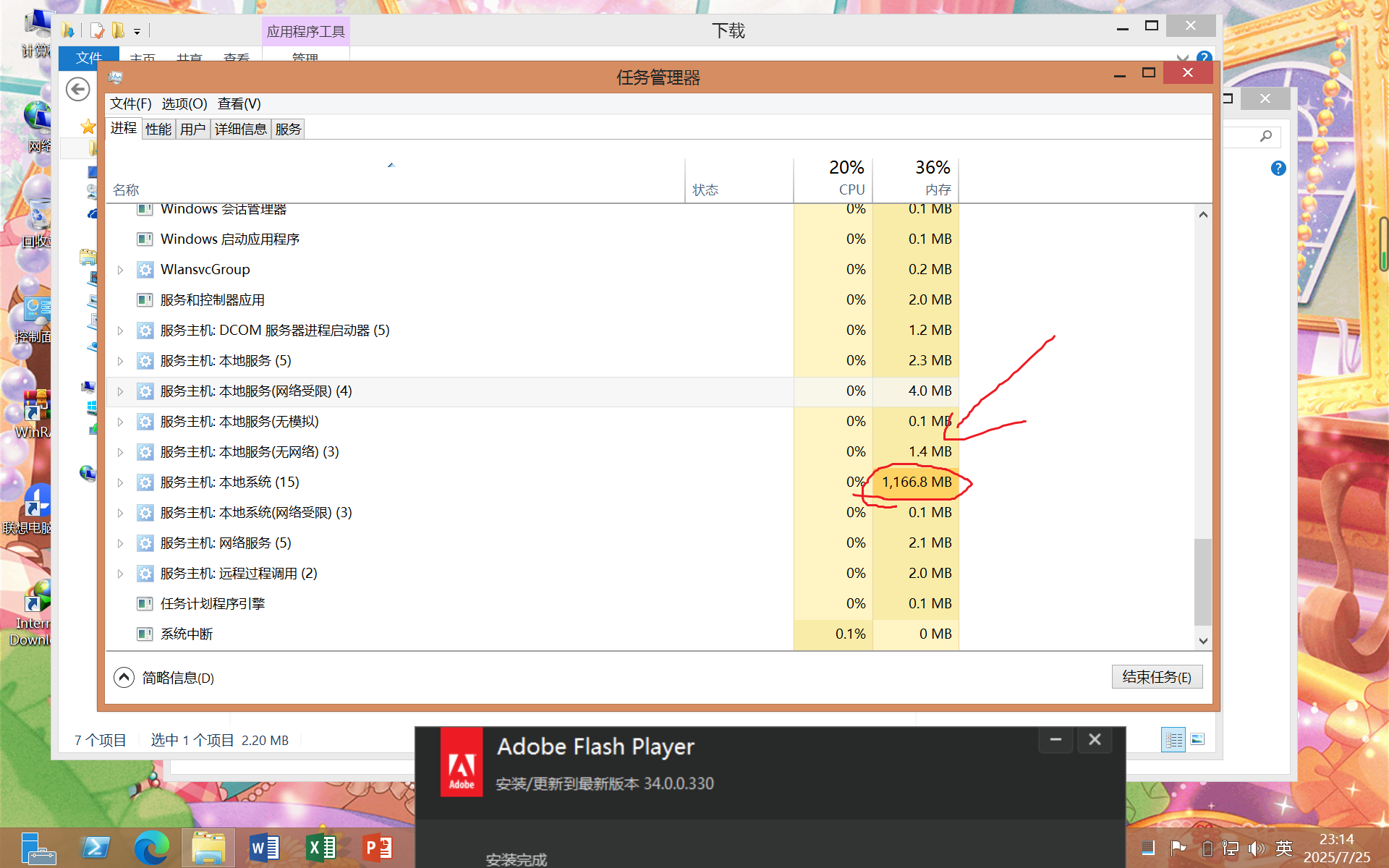Click the Task Manager scrollbar down arrow
The image size is (1389, 868).
click(1203, 641)
